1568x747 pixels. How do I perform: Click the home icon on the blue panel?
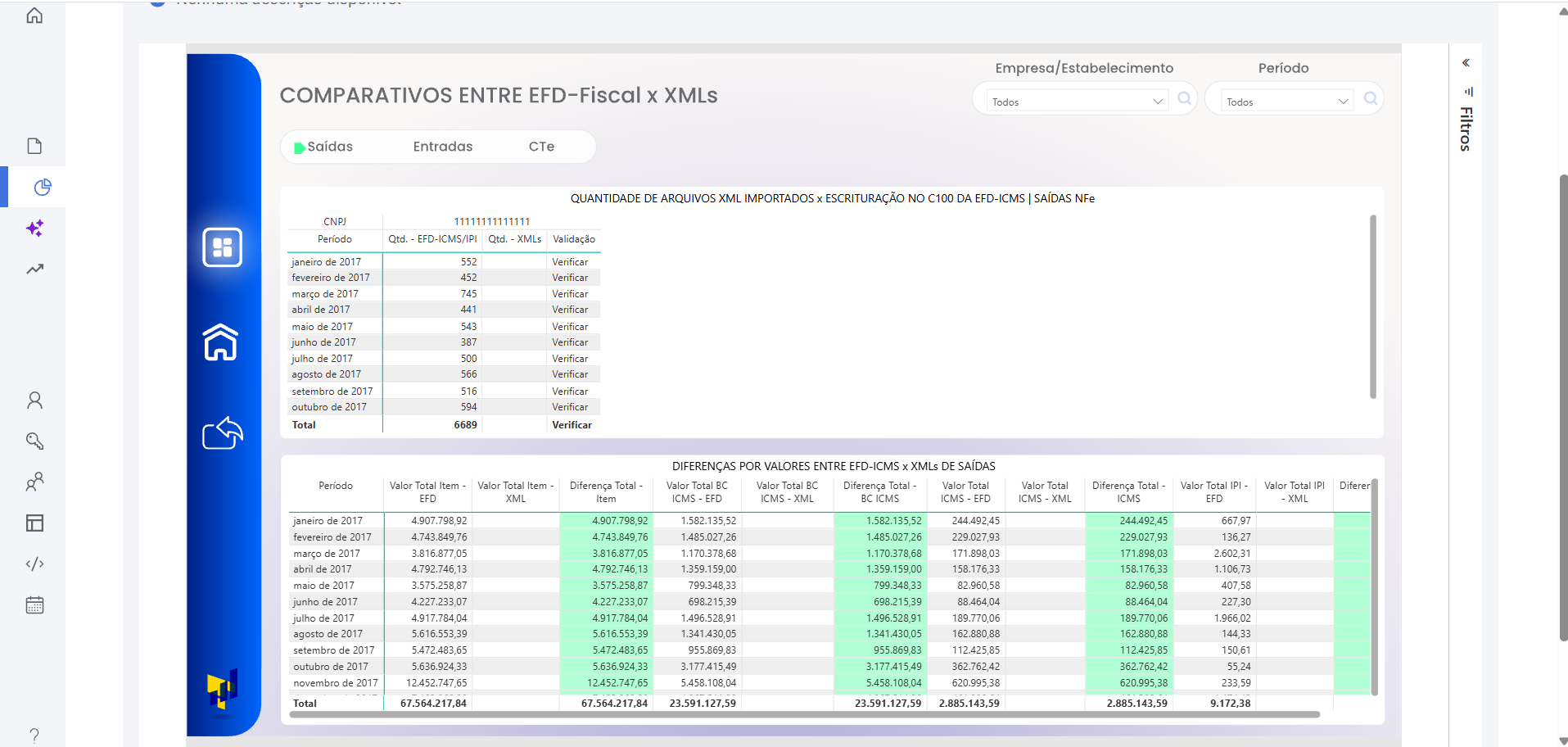pos(222,342)
